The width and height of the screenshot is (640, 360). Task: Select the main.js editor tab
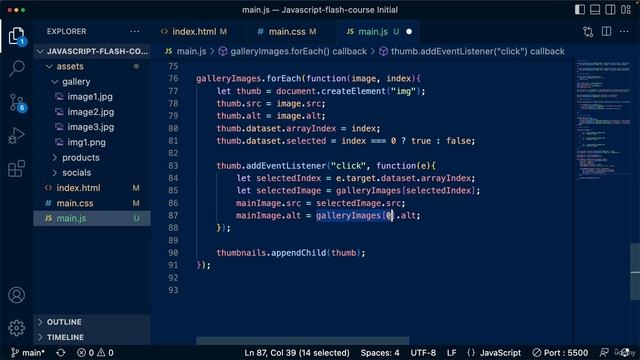372,31
